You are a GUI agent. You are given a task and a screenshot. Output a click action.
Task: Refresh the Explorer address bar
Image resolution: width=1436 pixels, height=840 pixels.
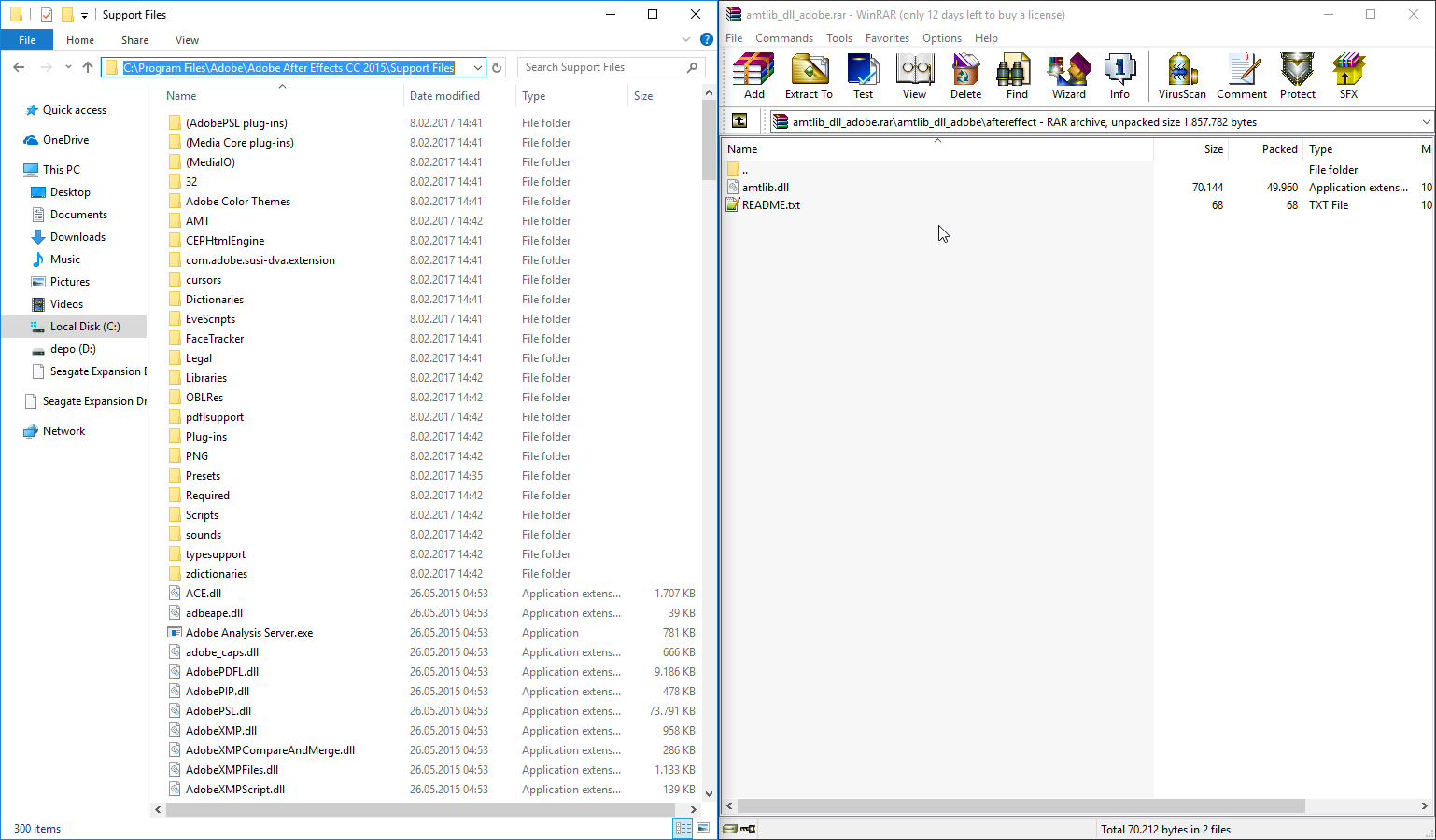click(498, 67)
